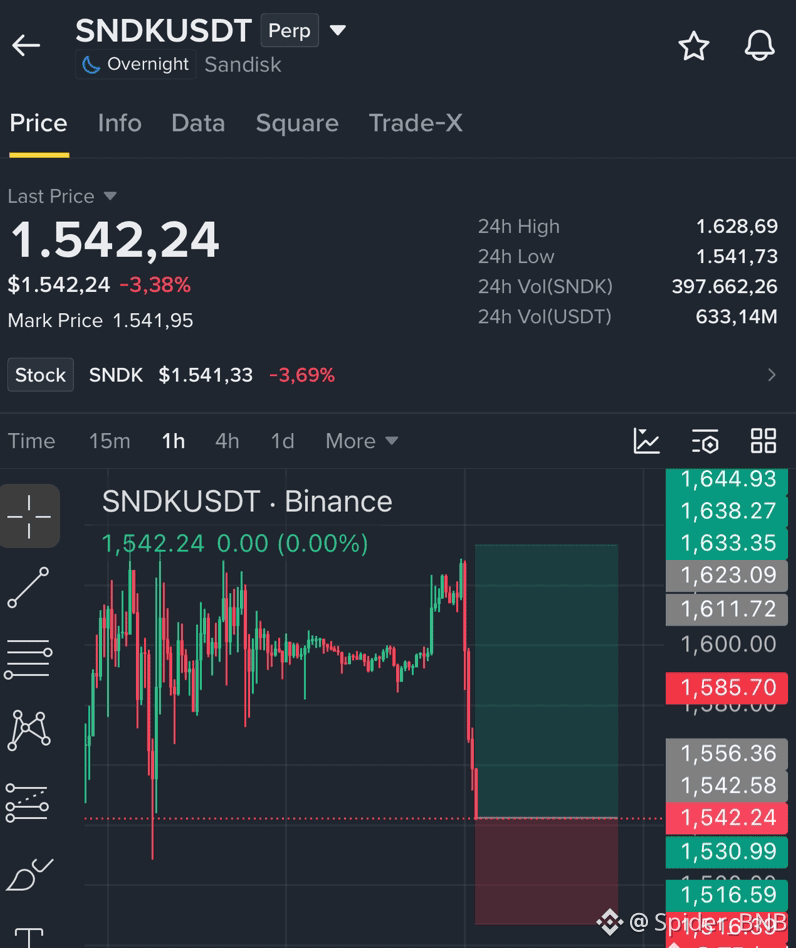The width and height of the screenshot is (796, 948).
Task: Open chart settings icon
Action: pyautogui.click(x=705, y=441)
